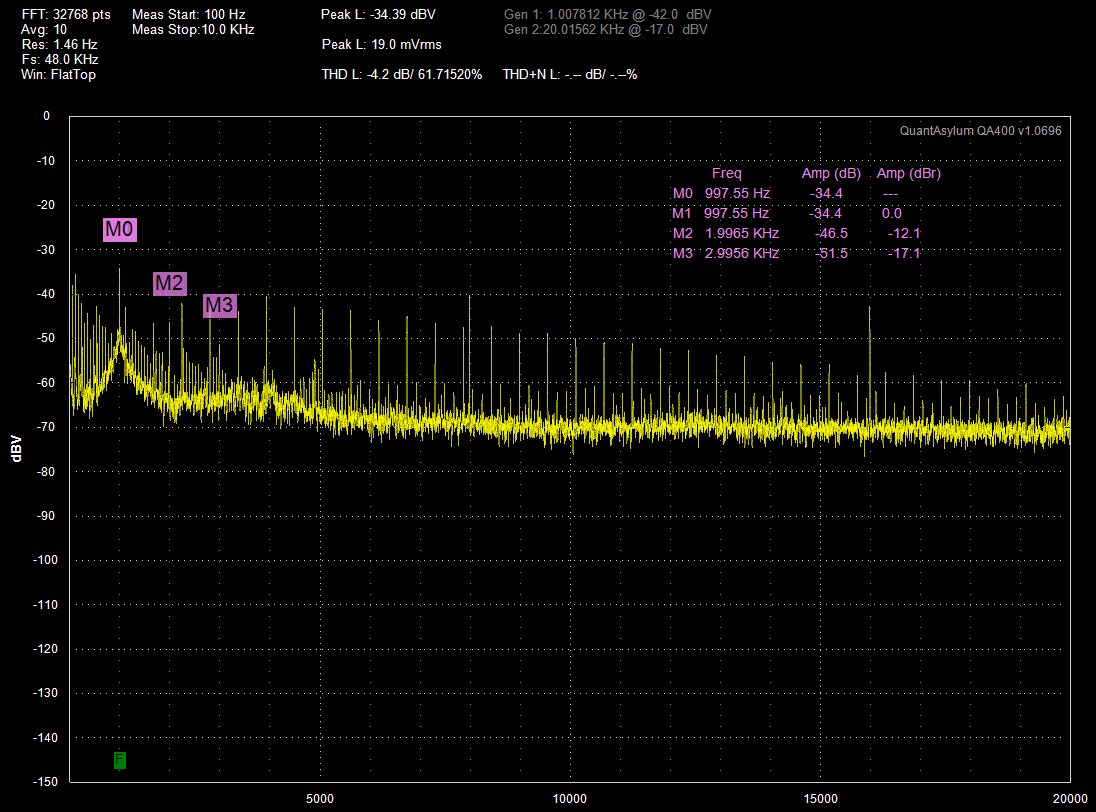Image resolution: width=1096 pixels, height=812 pixels.
Task: Click the 20000 label on frequency axis
Action: point(1070,799)
